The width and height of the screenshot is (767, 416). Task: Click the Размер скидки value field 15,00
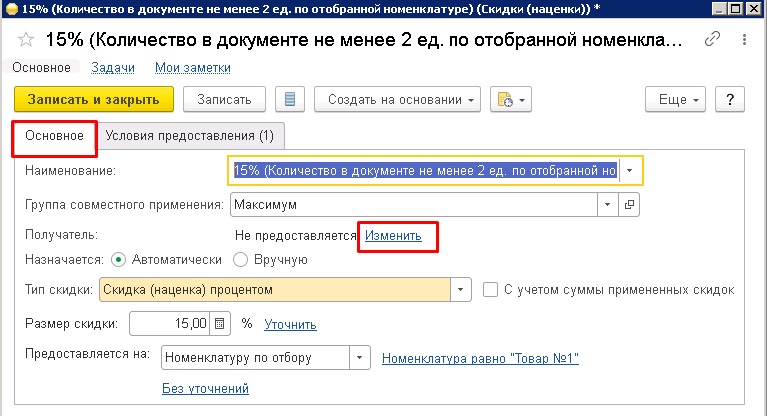pos(169,324)
